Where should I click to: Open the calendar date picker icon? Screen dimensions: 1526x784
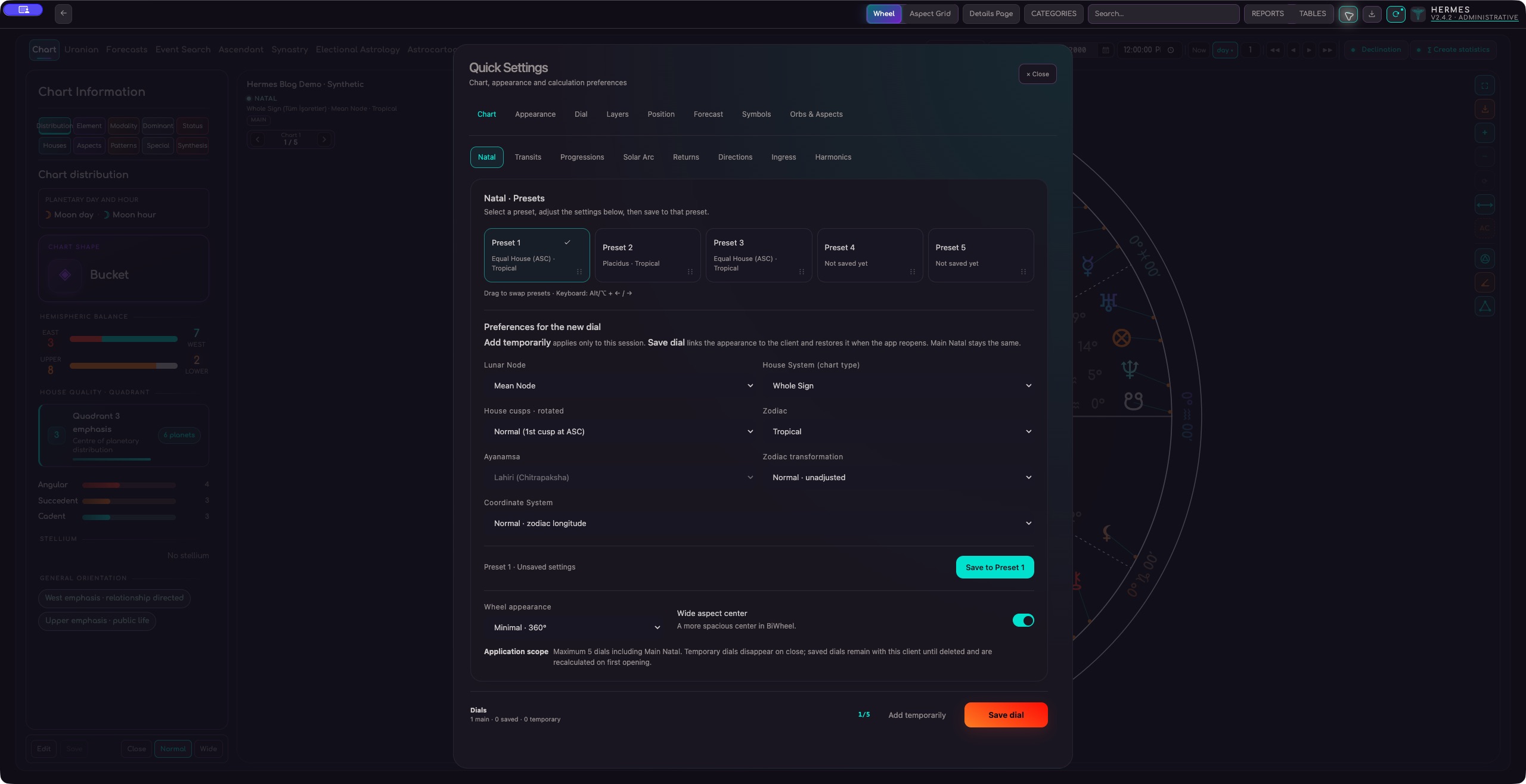(1105, 50)
